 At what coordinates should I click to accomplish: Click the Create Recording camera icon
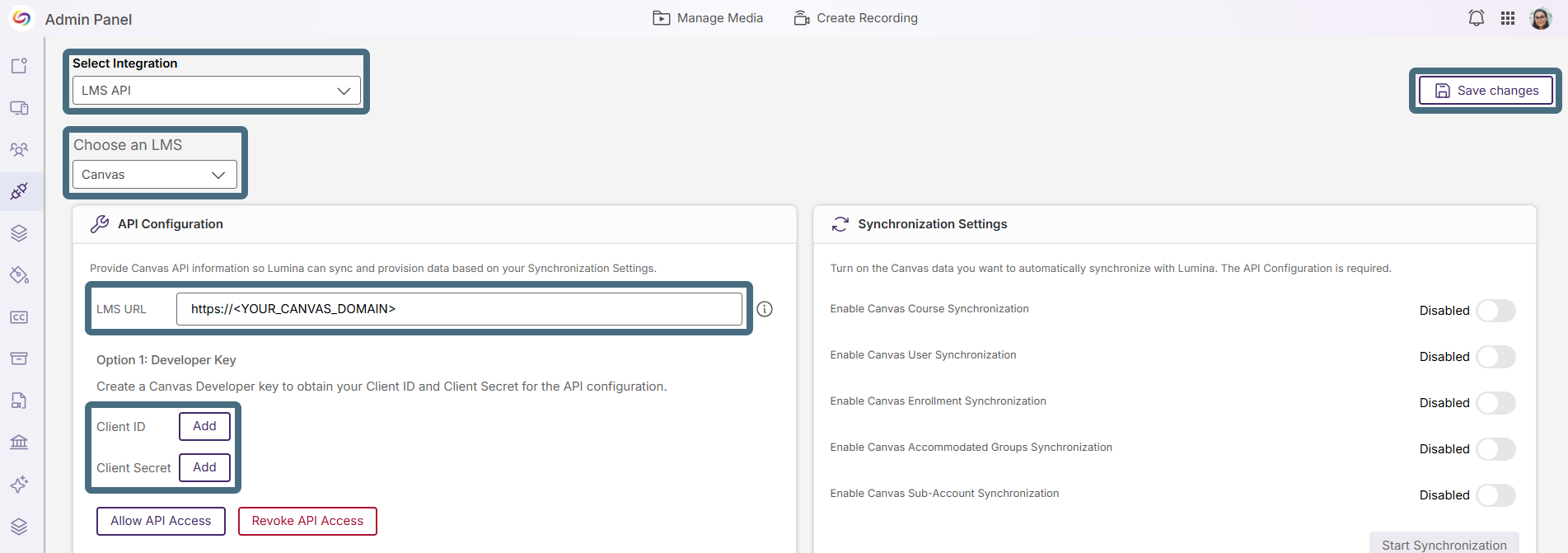point(802,18)
